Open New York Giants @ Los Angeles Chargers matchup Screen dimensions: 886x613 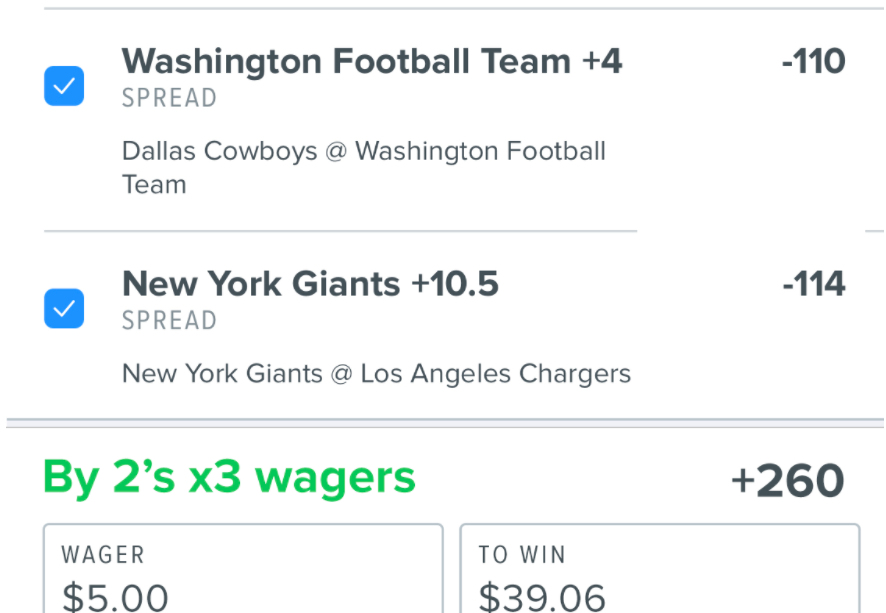pos(376,374)
